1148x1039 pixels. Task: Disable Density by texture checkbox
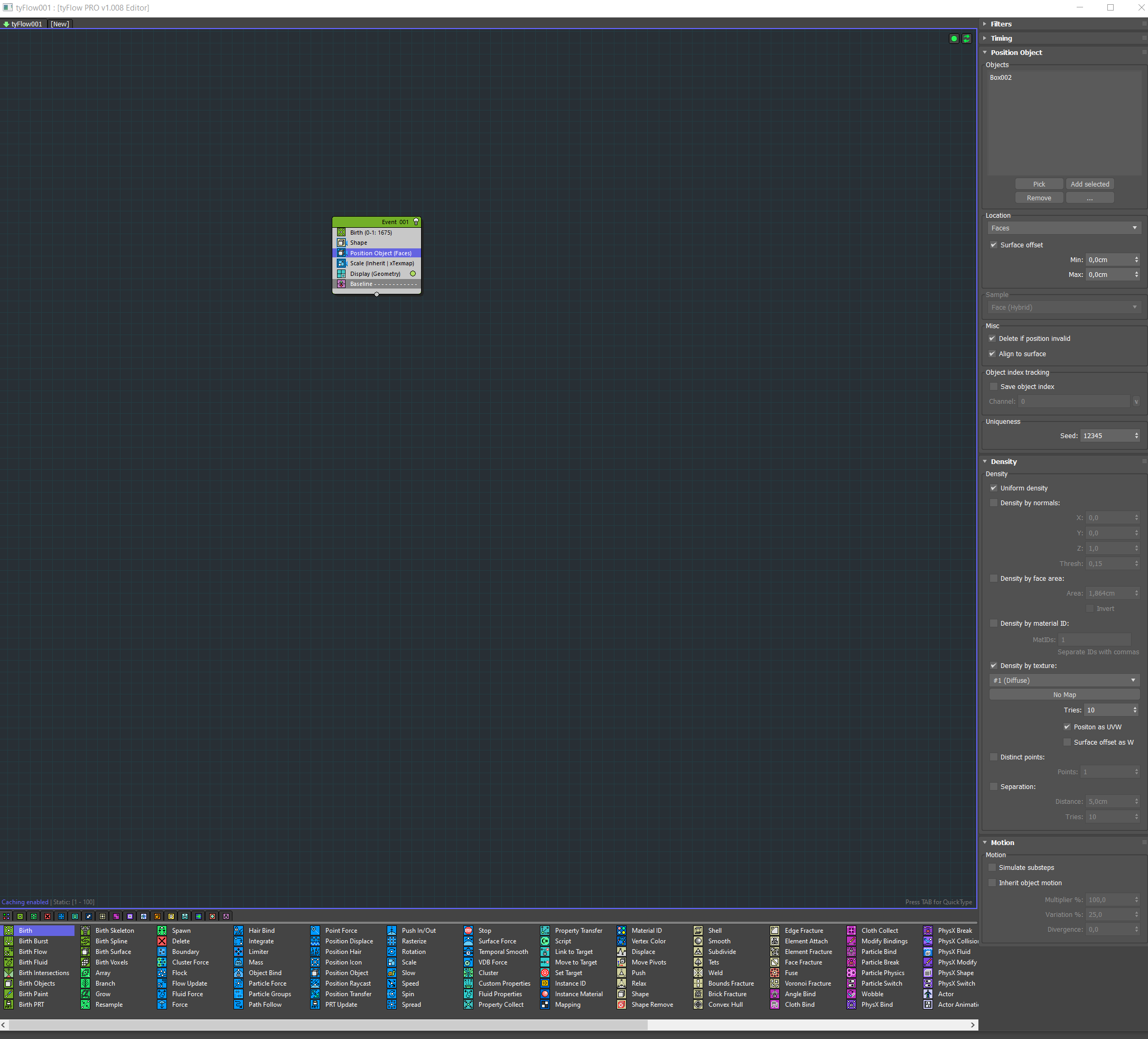tap(994, 665)
